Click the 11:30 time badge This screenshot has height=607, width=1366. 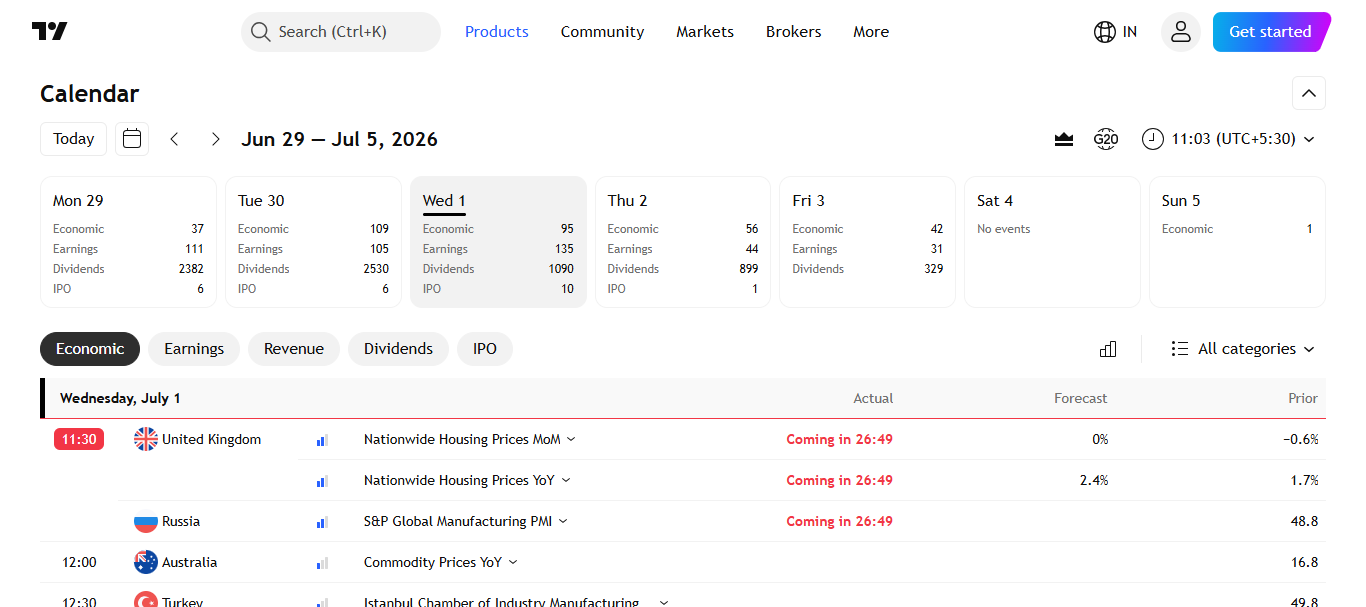click(79, 439)
